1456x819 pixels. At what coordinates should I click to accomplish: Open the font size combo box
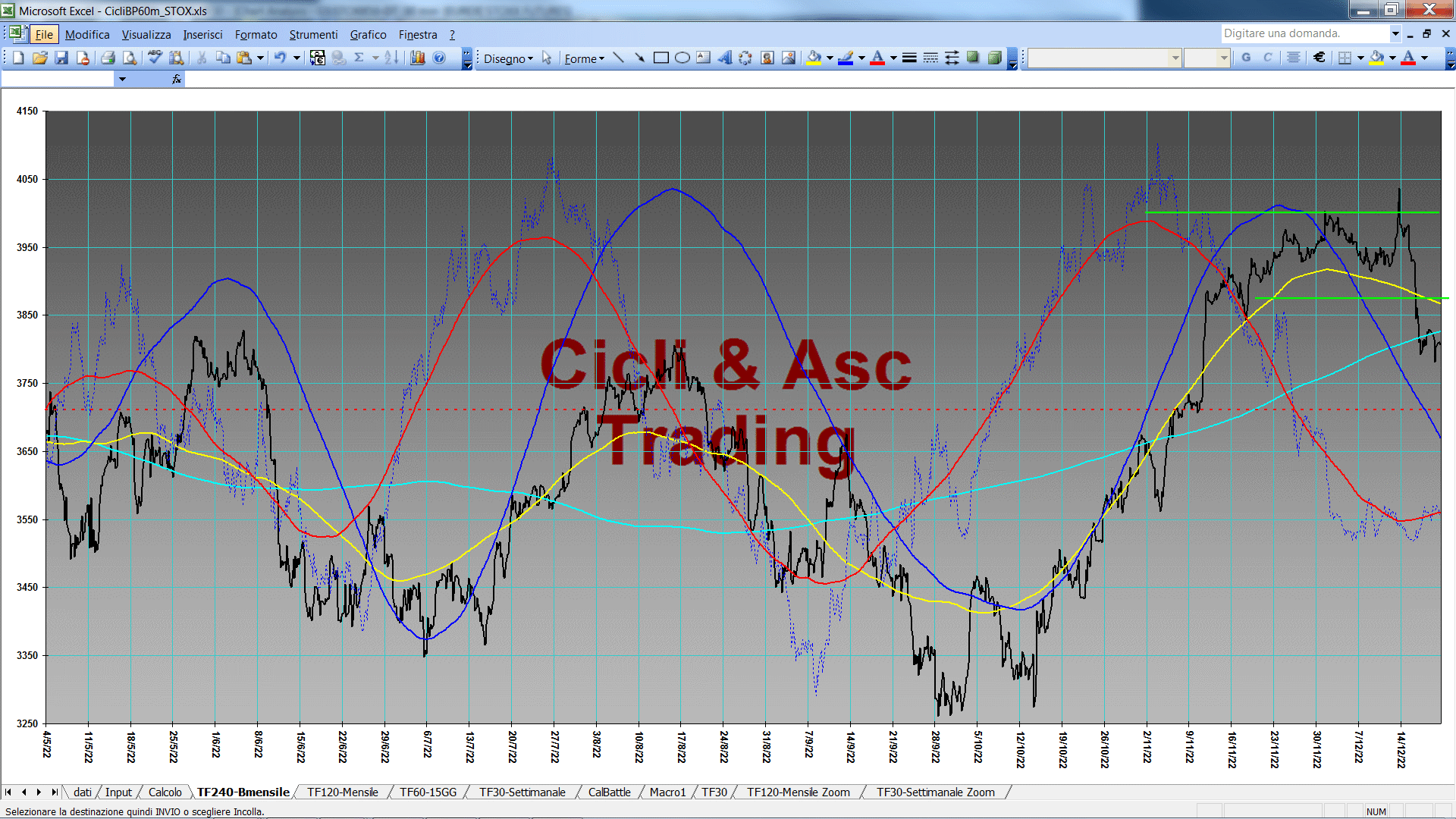1207,58
